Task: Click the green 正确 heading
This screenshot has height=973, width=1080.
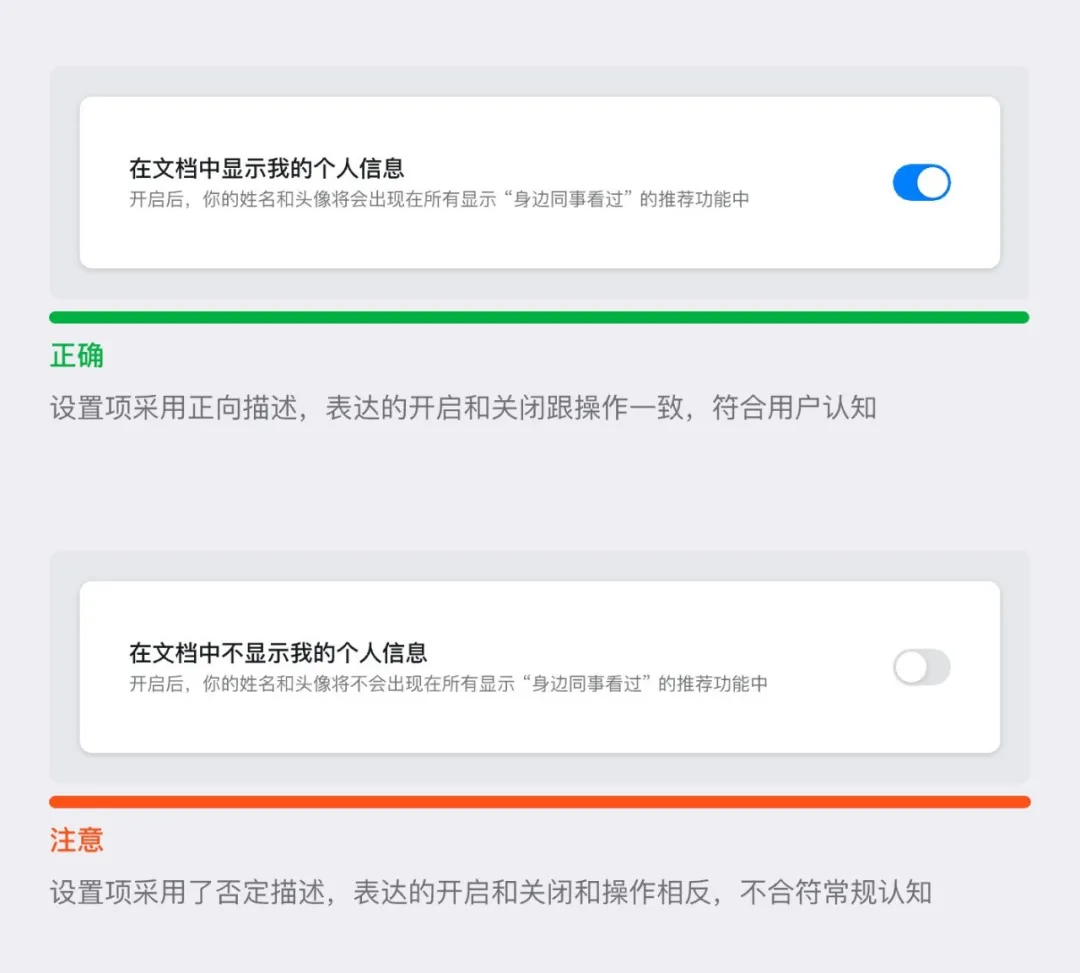Action: coord(76,356)
